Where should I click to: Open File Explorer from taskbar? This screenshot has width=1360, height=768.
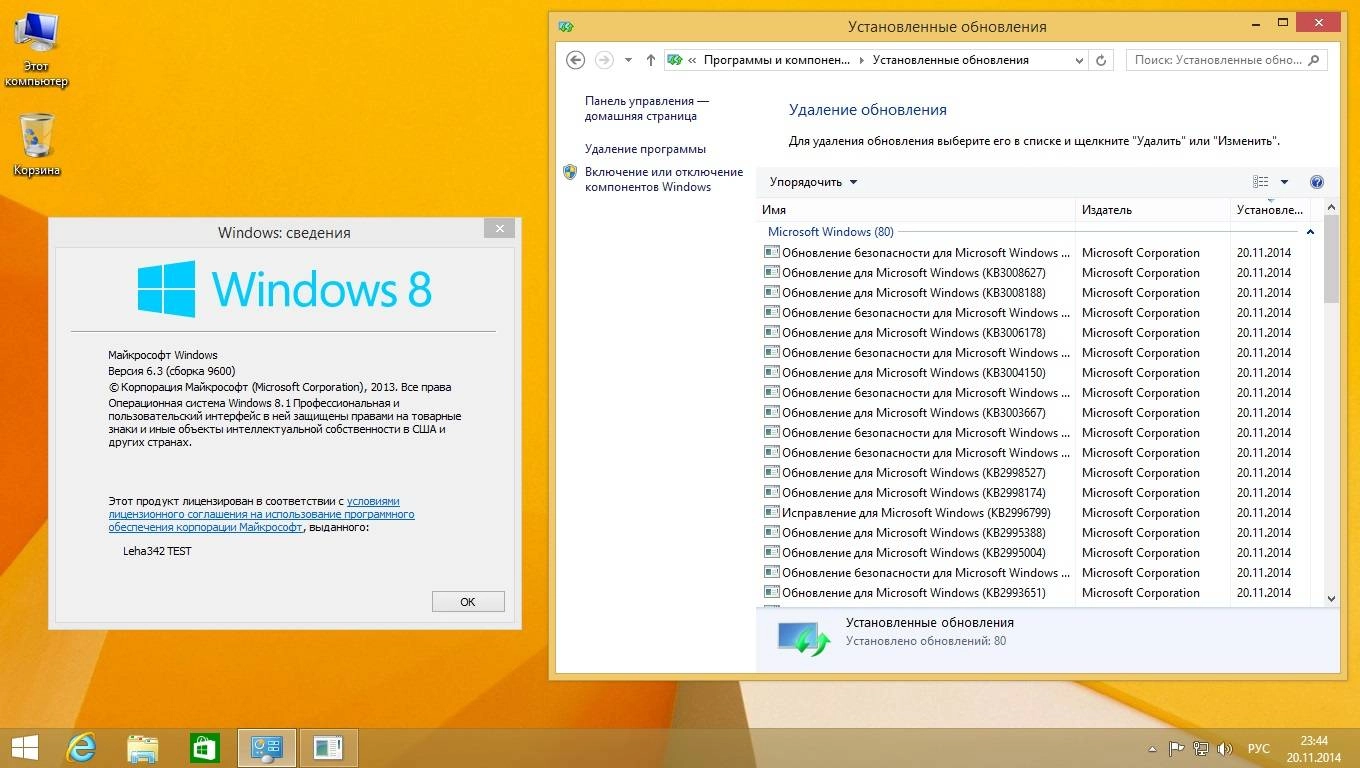[x=143, y=748]
